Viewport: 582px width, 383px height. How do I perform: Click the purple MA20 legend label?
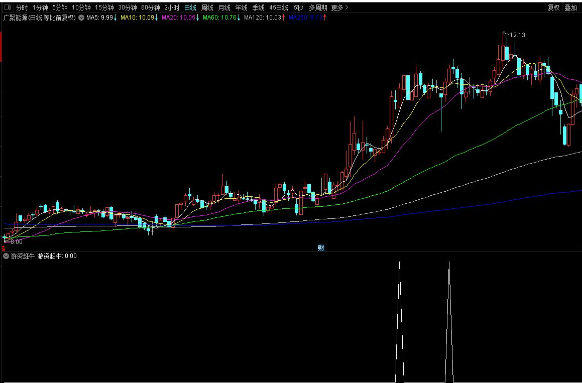pos(179,17)
